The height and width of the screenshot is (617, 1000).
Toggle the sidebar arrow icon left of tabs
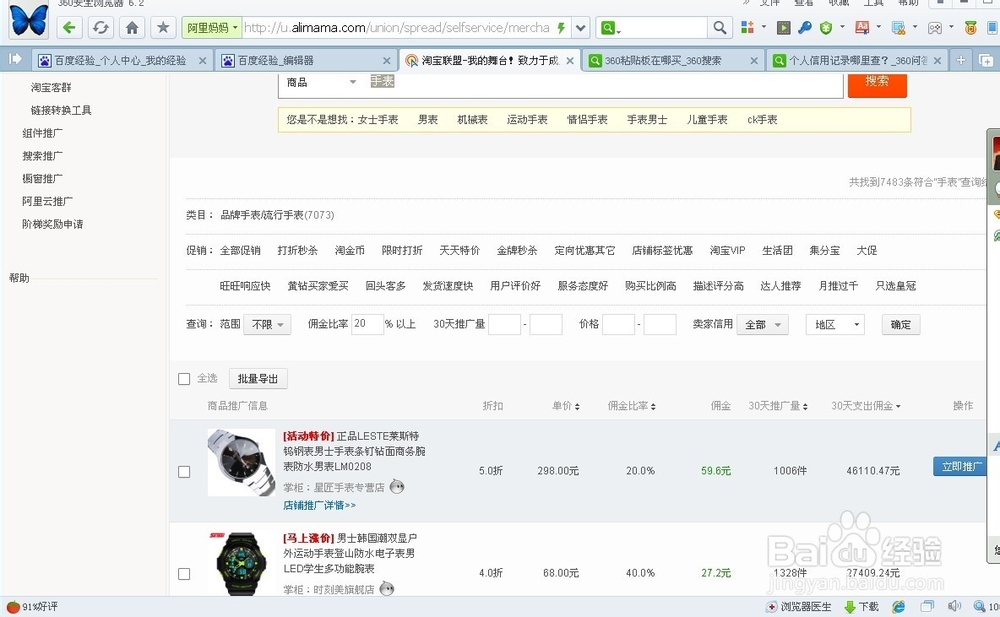click(x=15, y=59)
